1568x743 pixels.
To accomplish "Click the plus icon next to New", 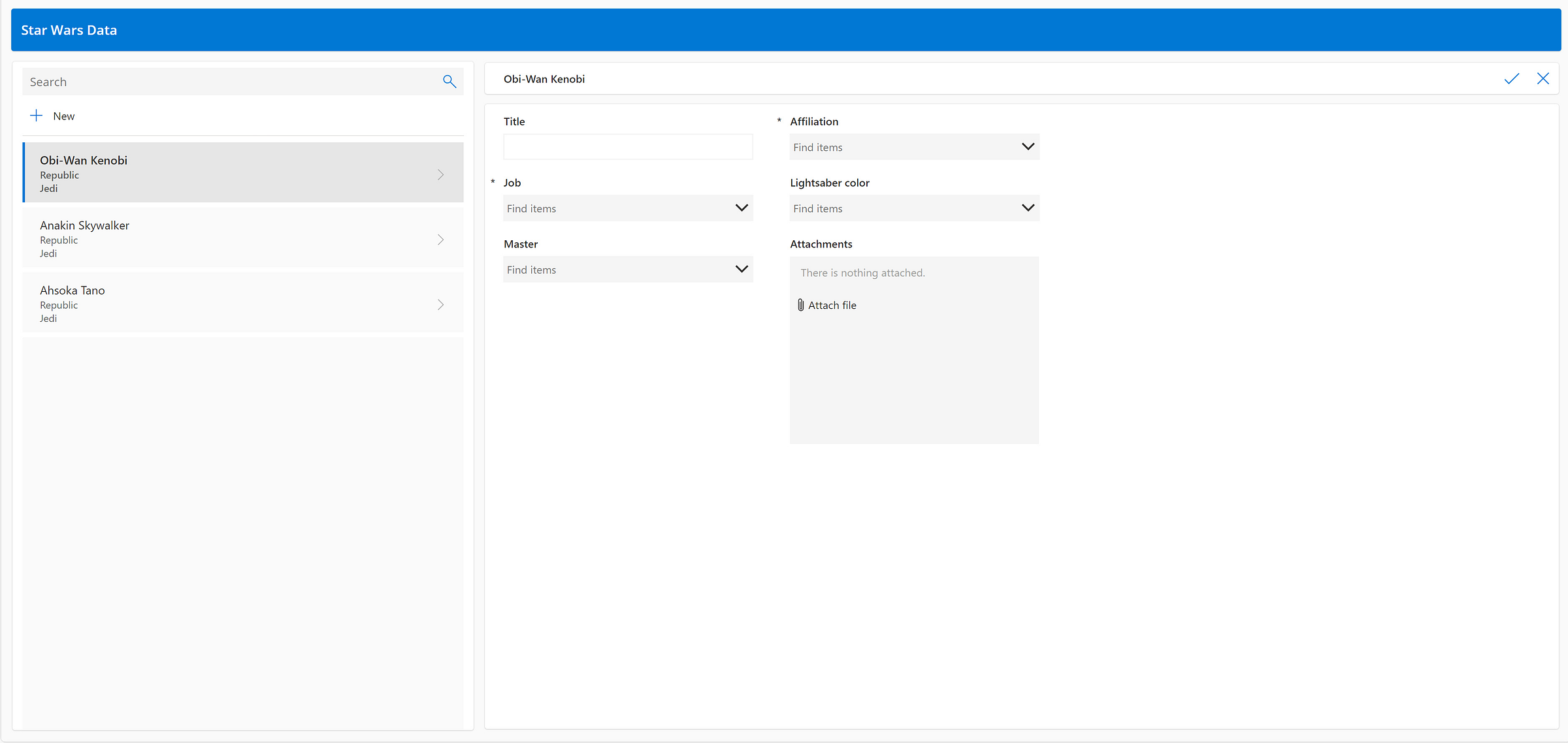I will click(x=37, y=116).
